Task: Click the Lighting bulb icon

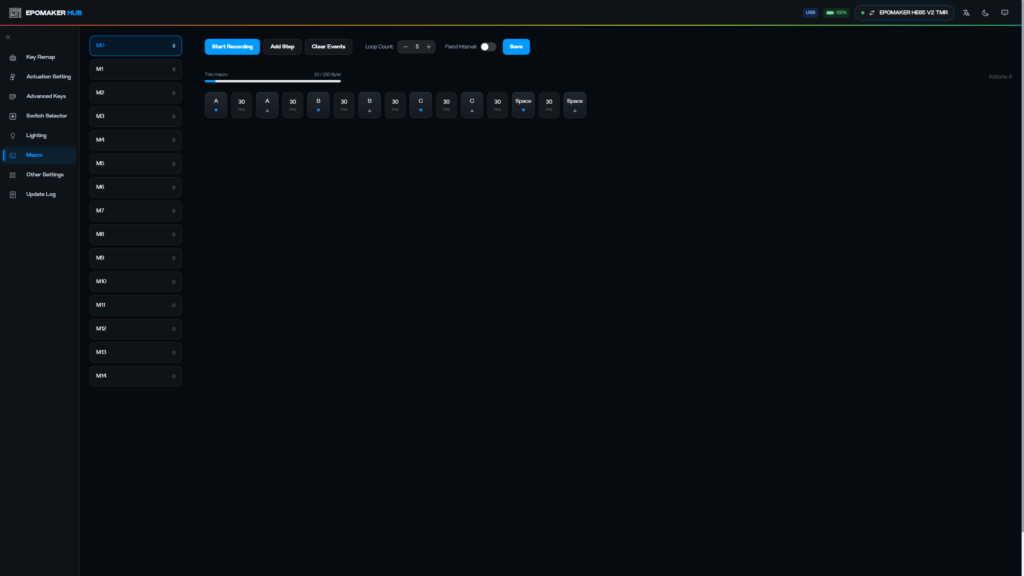Action: tap(12, 136)
